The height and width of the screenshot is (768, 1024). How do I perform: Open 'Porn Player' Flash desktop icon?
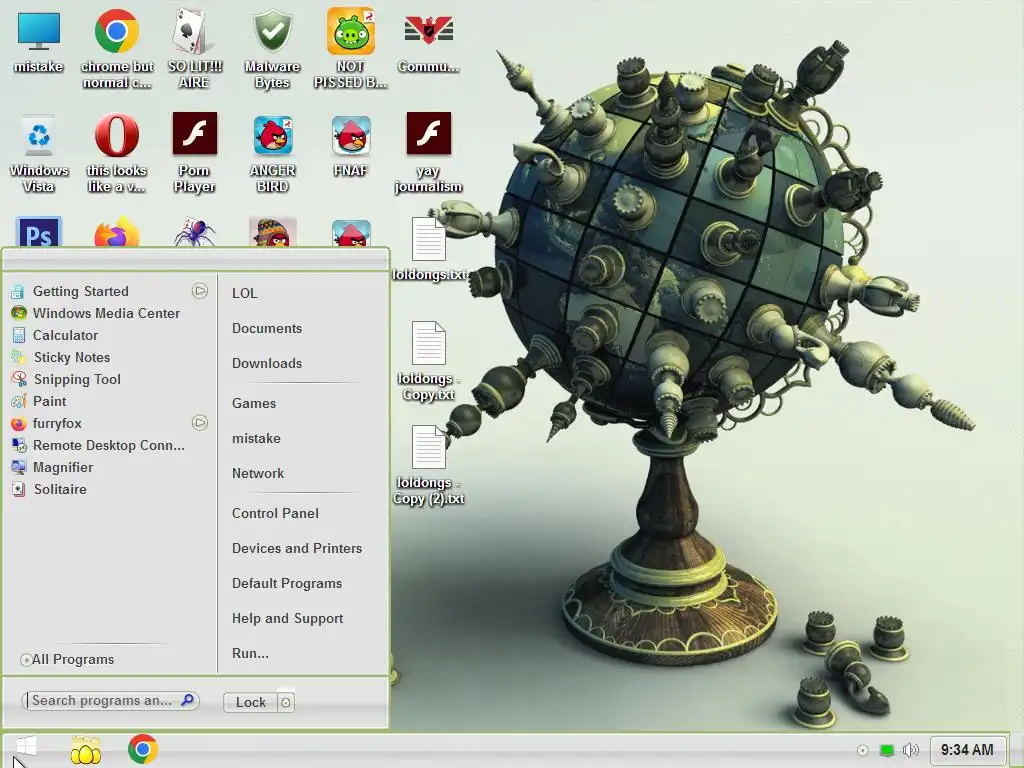[194, 153]
